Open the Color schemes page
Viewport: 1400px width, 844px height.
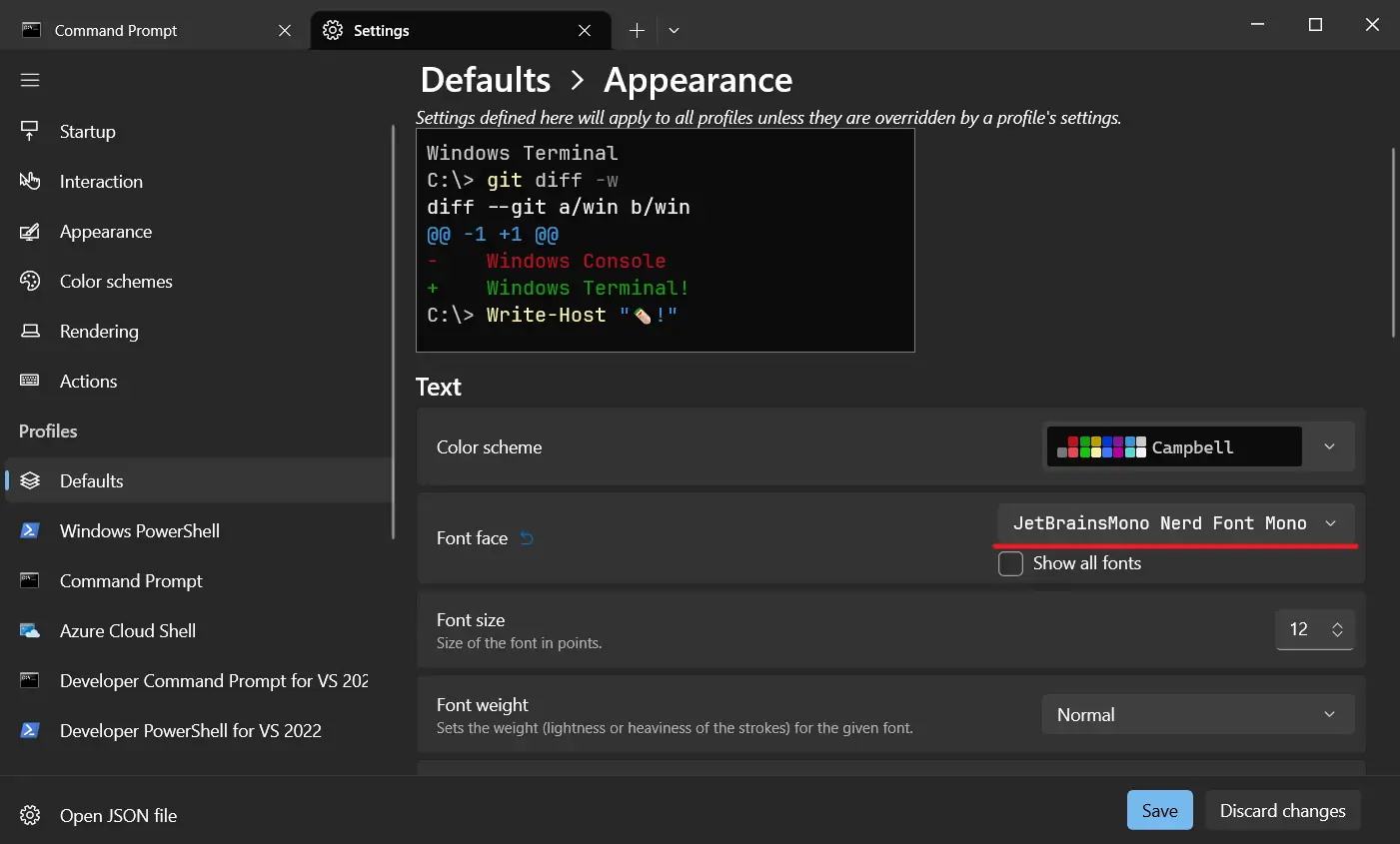tap(115, 281)
